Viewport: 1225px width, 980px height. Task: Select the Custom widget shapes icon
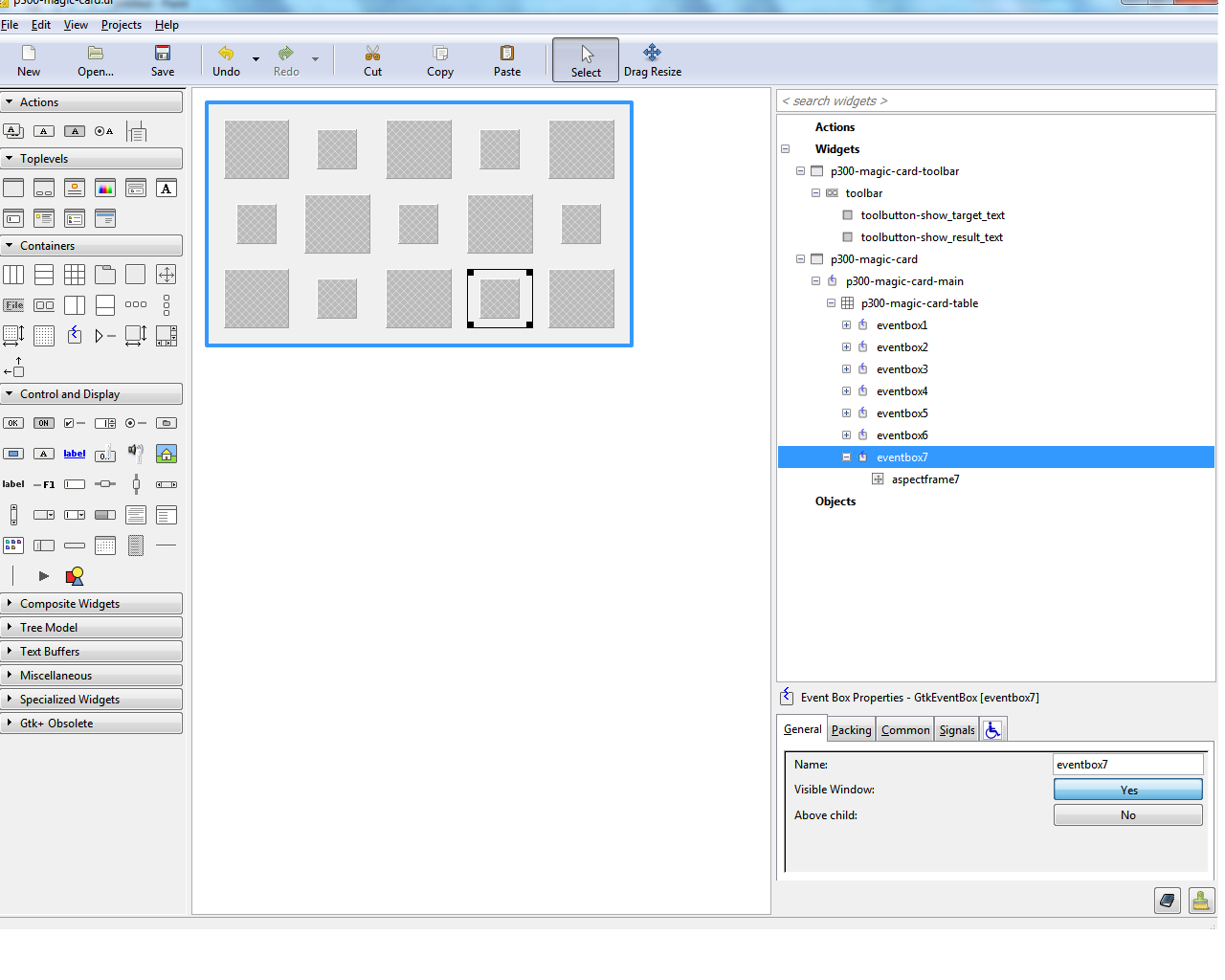tap(75, 576)
